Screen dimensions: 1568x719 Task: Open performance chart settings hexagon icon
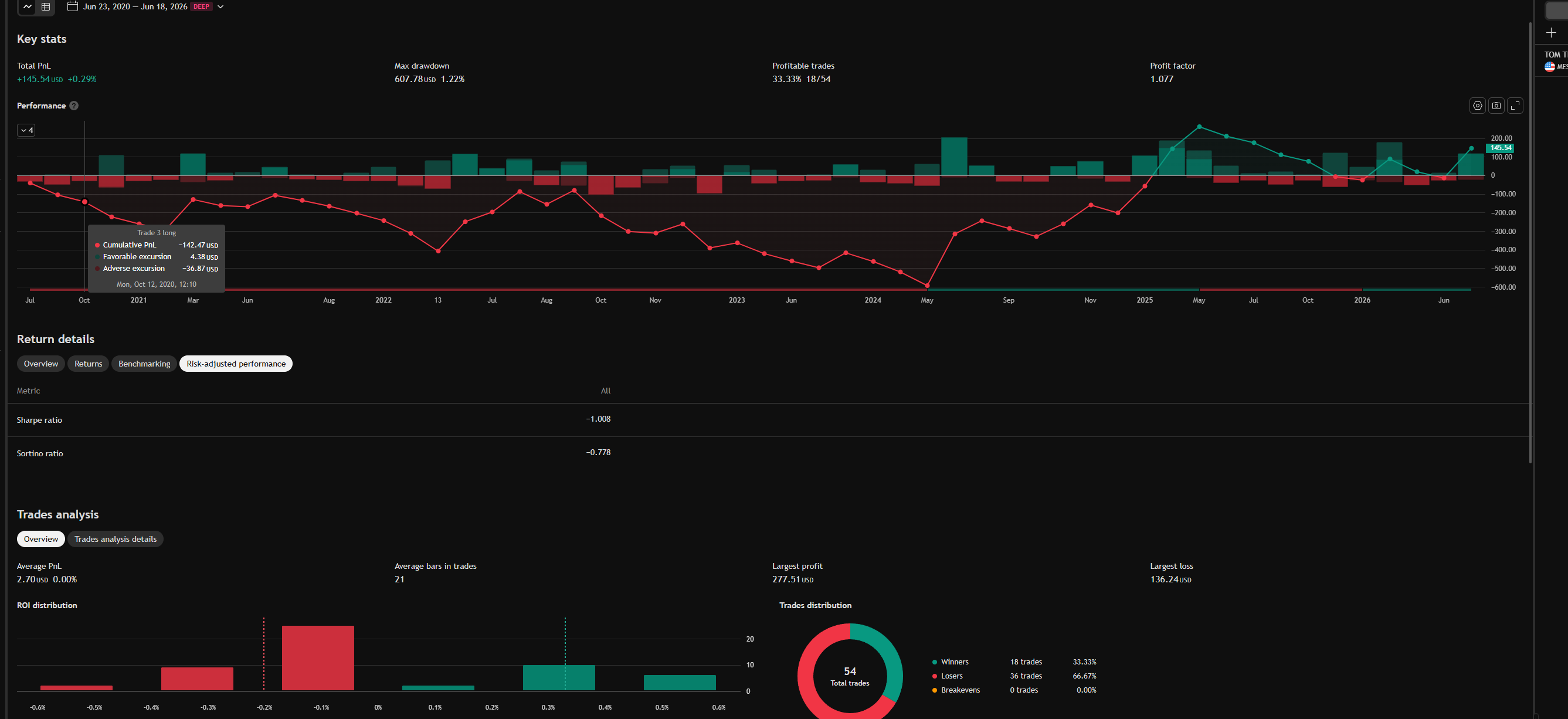pyautogui.click(x=1477, y=106)
